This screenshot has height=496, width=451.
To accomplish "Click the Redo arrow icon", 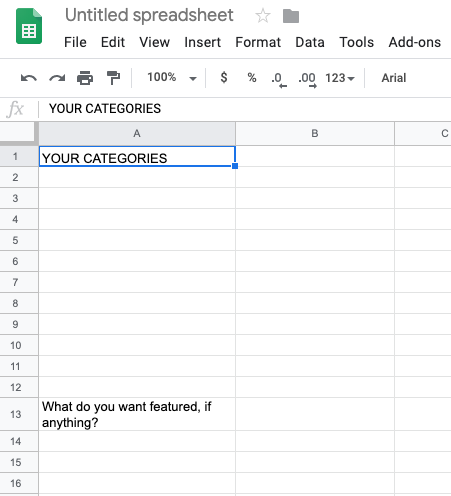I will pos(57,78).
